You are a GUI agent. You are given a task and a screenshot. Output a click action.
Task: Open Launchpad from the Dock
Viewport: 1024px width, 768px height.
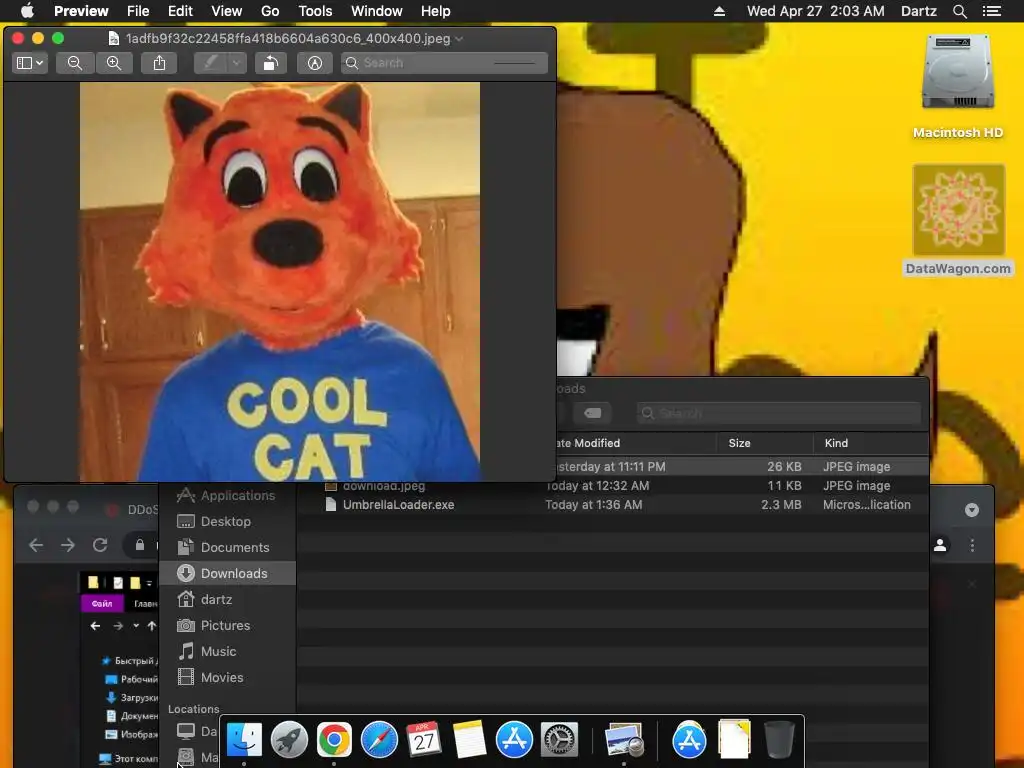[289, 740]
